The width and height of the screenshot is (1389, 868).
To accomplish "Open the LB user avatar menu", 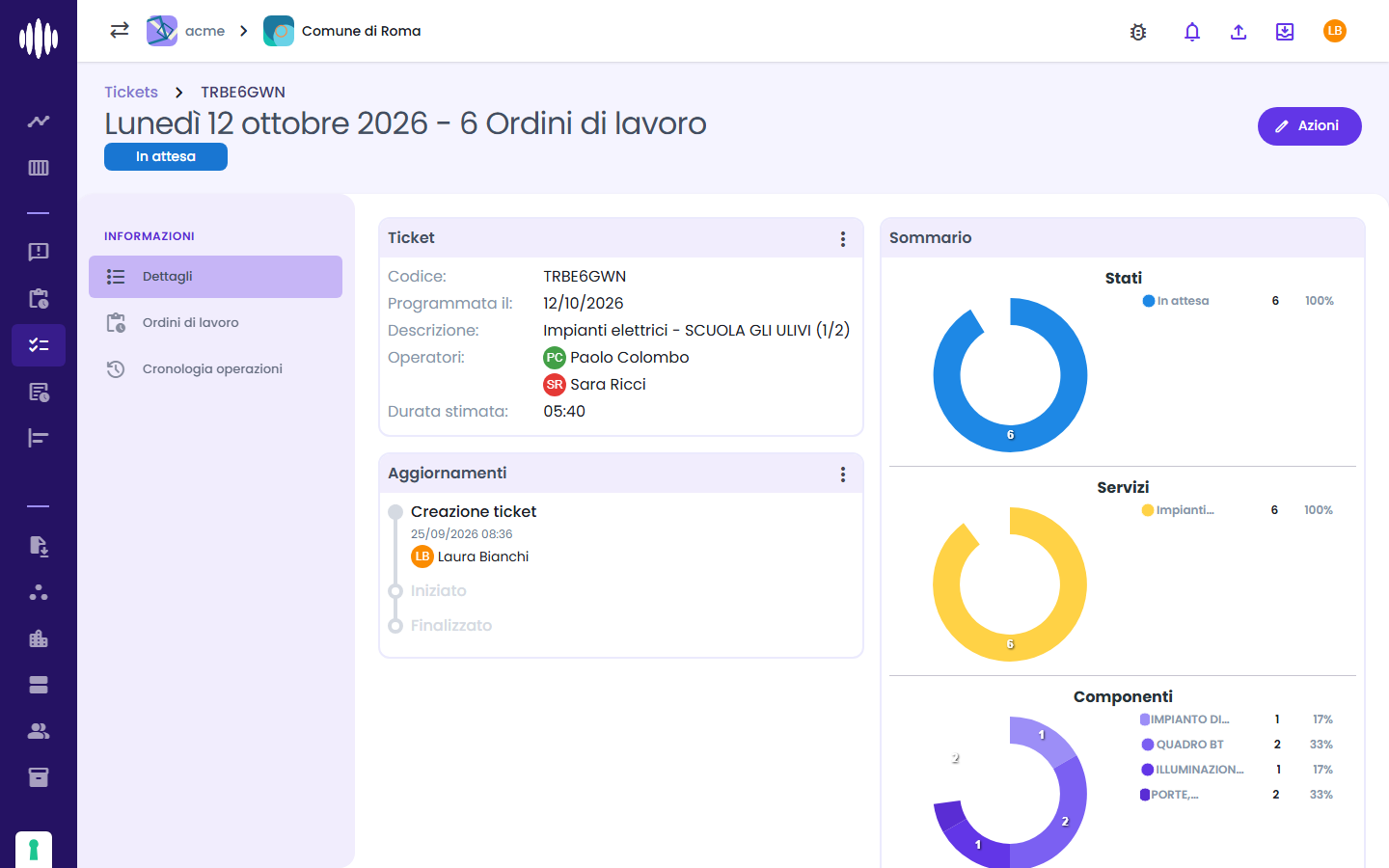I will coord(1335,31).
